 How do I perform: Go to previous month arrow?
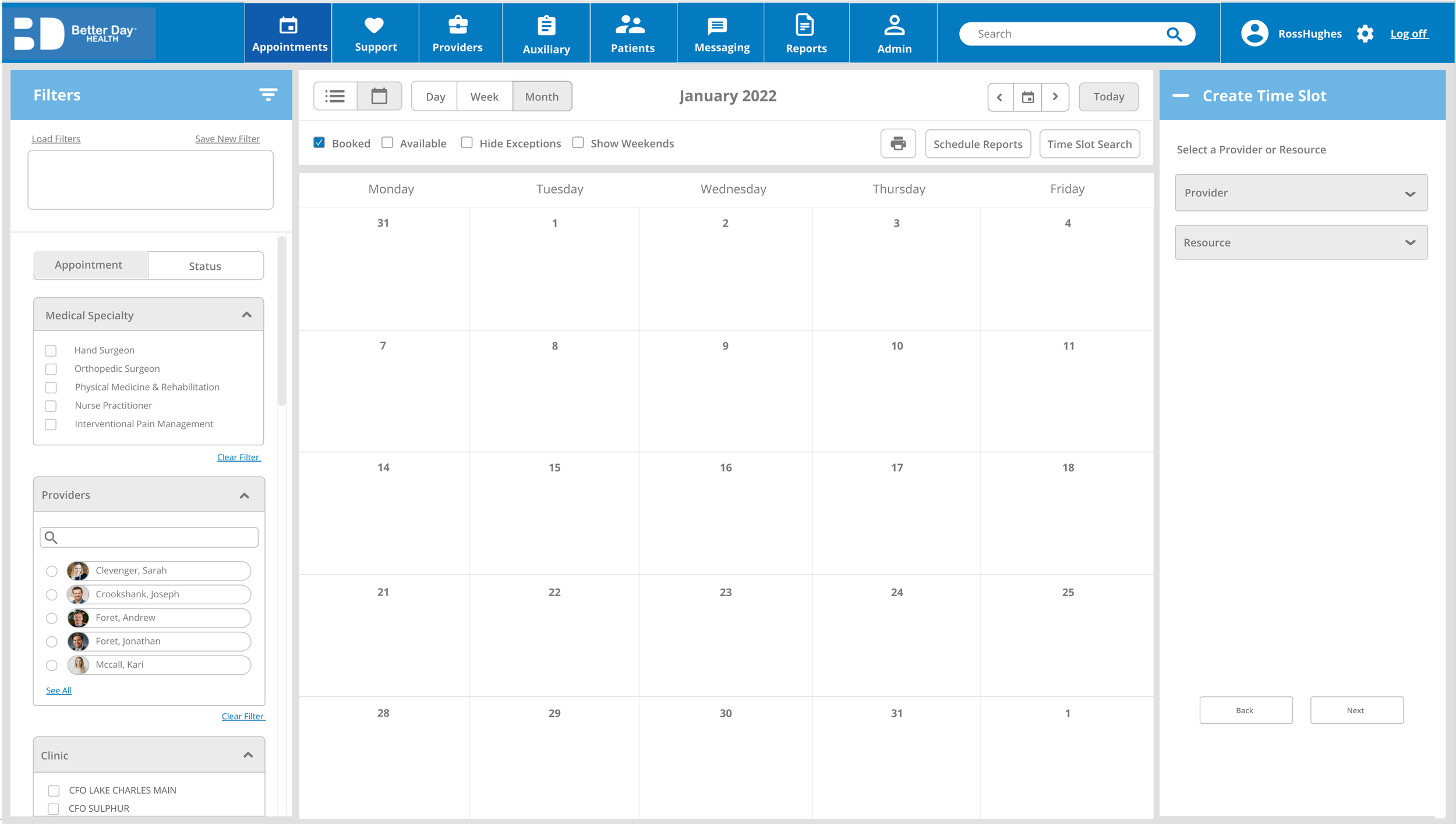[1000, 97]
